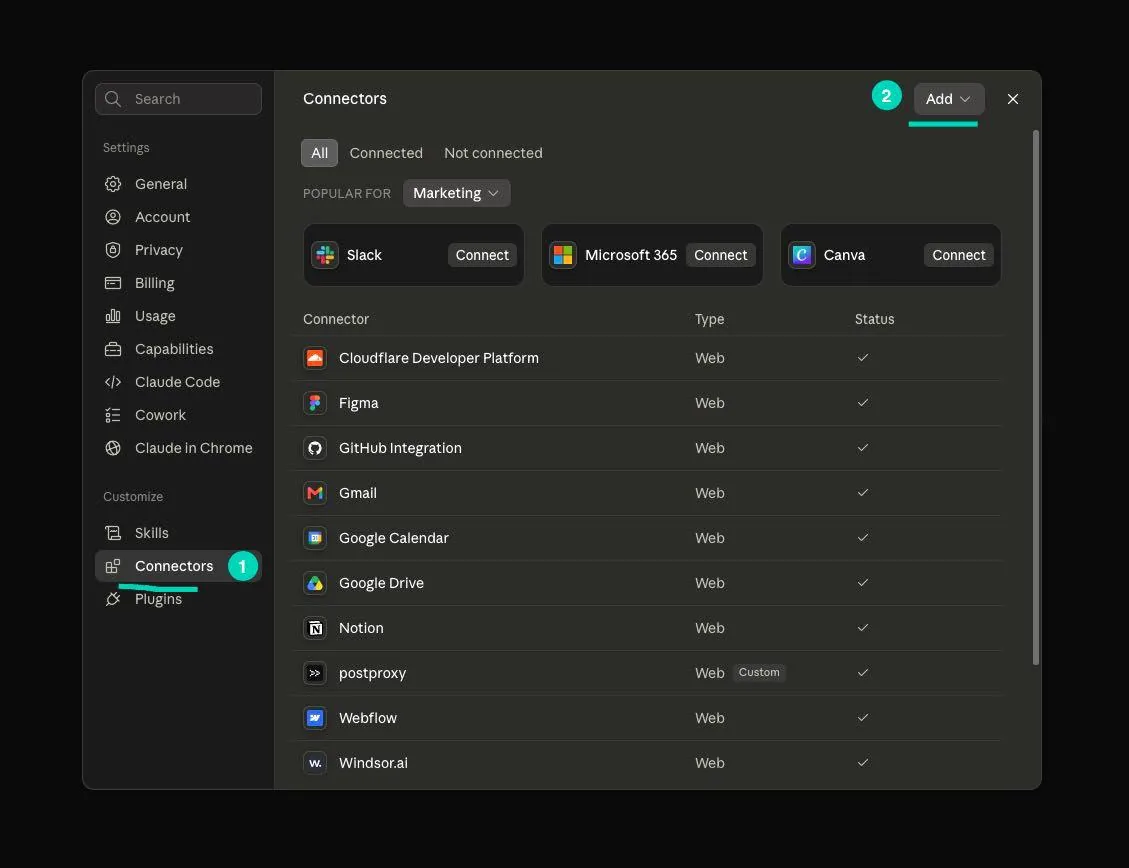The image size is (1129, 868).
Task: Click the postproxy logo icon
Action: point(315,673)
